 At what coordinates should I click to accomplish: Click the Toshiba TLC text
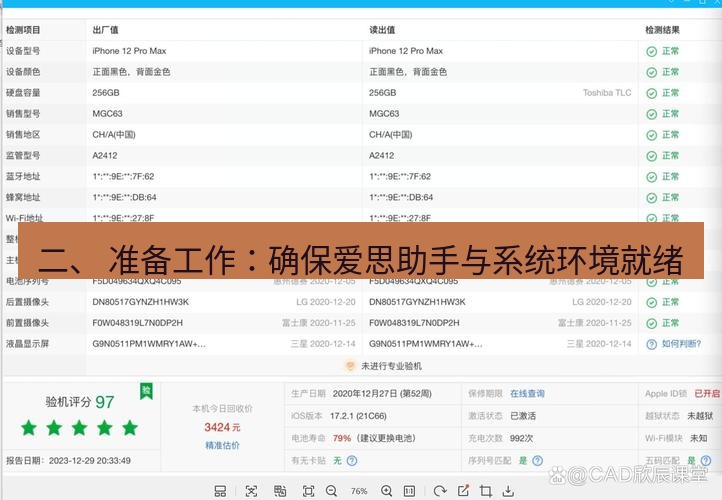[607, 93]
